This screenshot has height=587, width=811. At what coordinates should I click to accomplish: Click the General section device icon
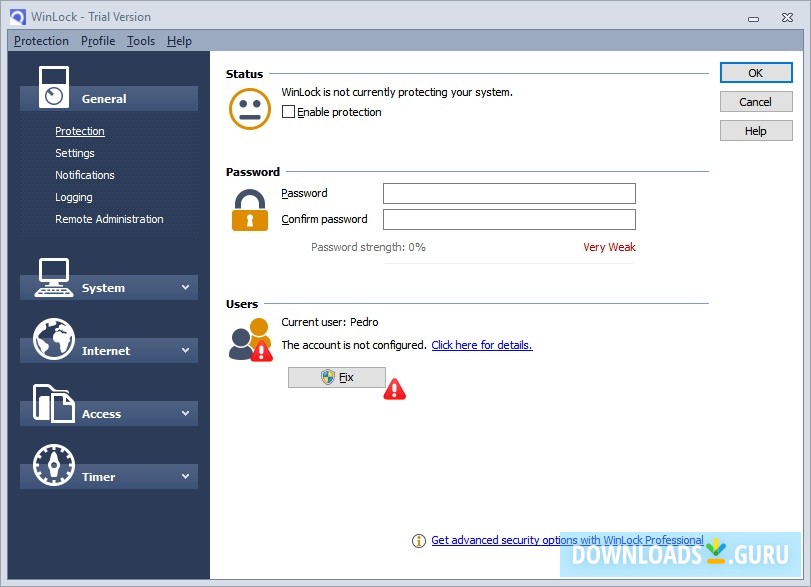click(54, 87)
